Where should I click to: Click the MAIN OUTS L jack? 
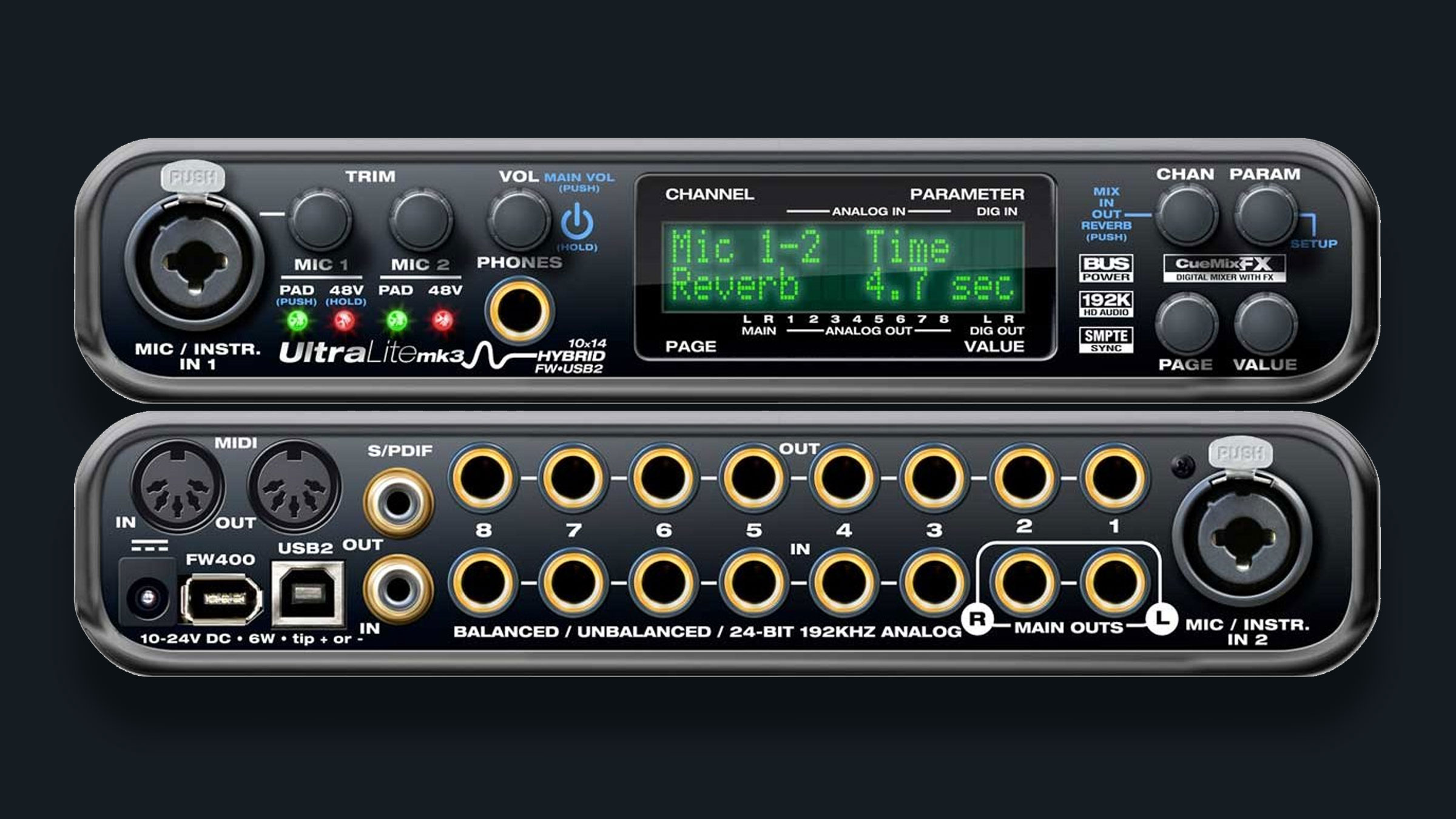(x=1115, y=582)
